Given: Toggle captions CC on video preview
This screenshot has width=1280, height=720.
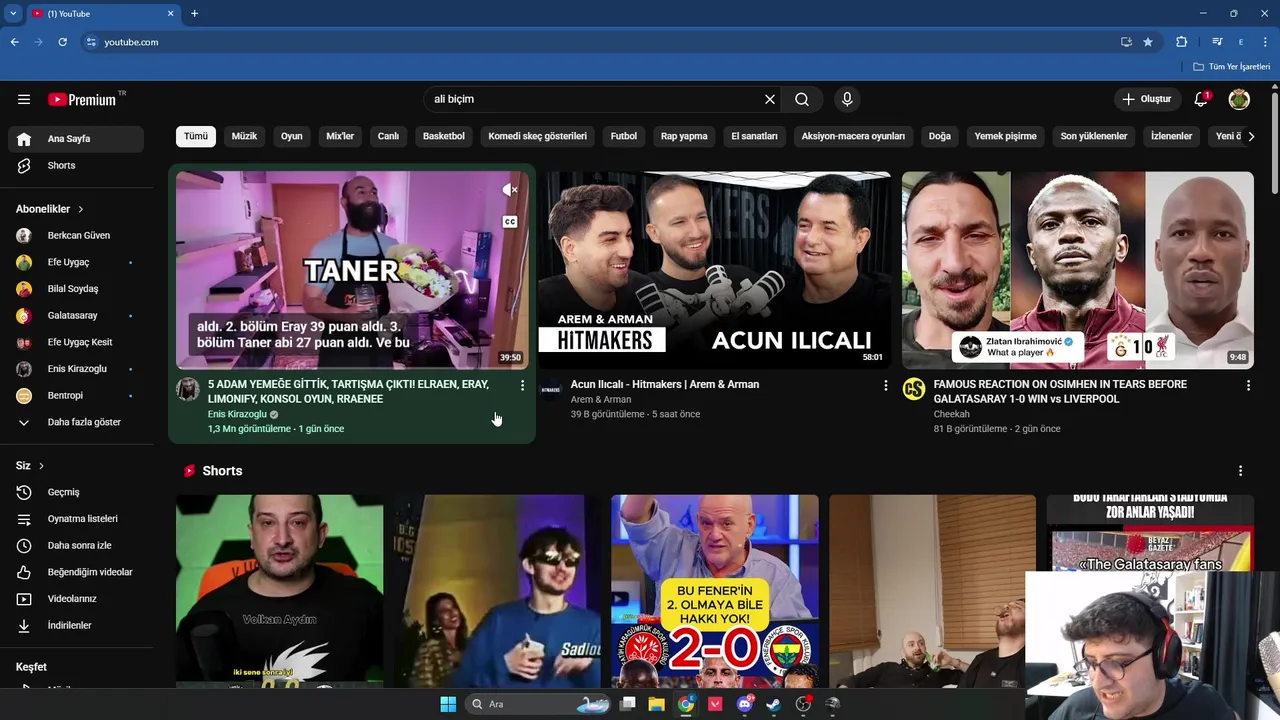Looking at the screenshot, I should click(510, 222).
